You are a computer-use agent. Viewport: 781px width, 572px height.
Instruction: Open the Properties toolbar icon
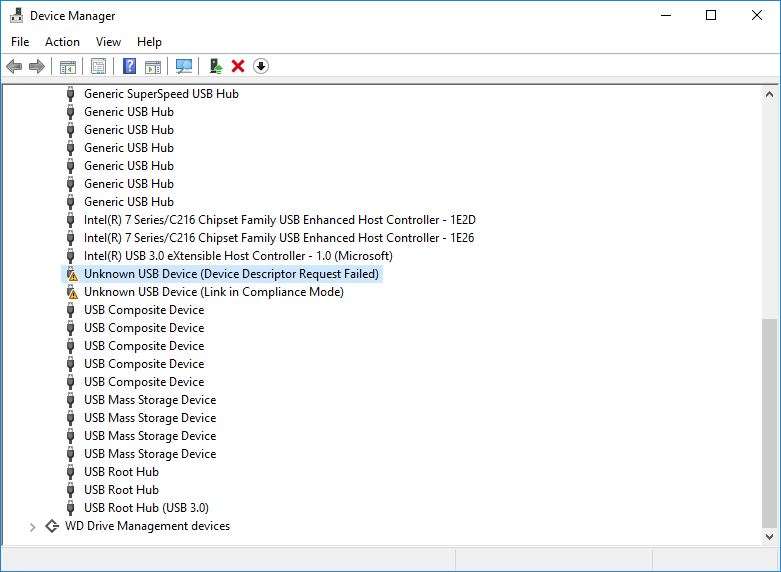click(x=99, y=66)
